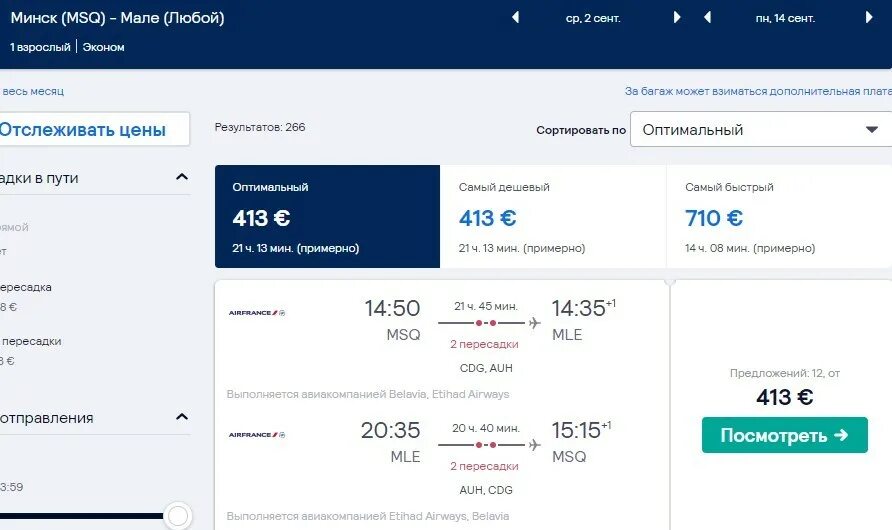
Task: Go to next return date after пн, 14 сент.
Action: tap(869, 18)
